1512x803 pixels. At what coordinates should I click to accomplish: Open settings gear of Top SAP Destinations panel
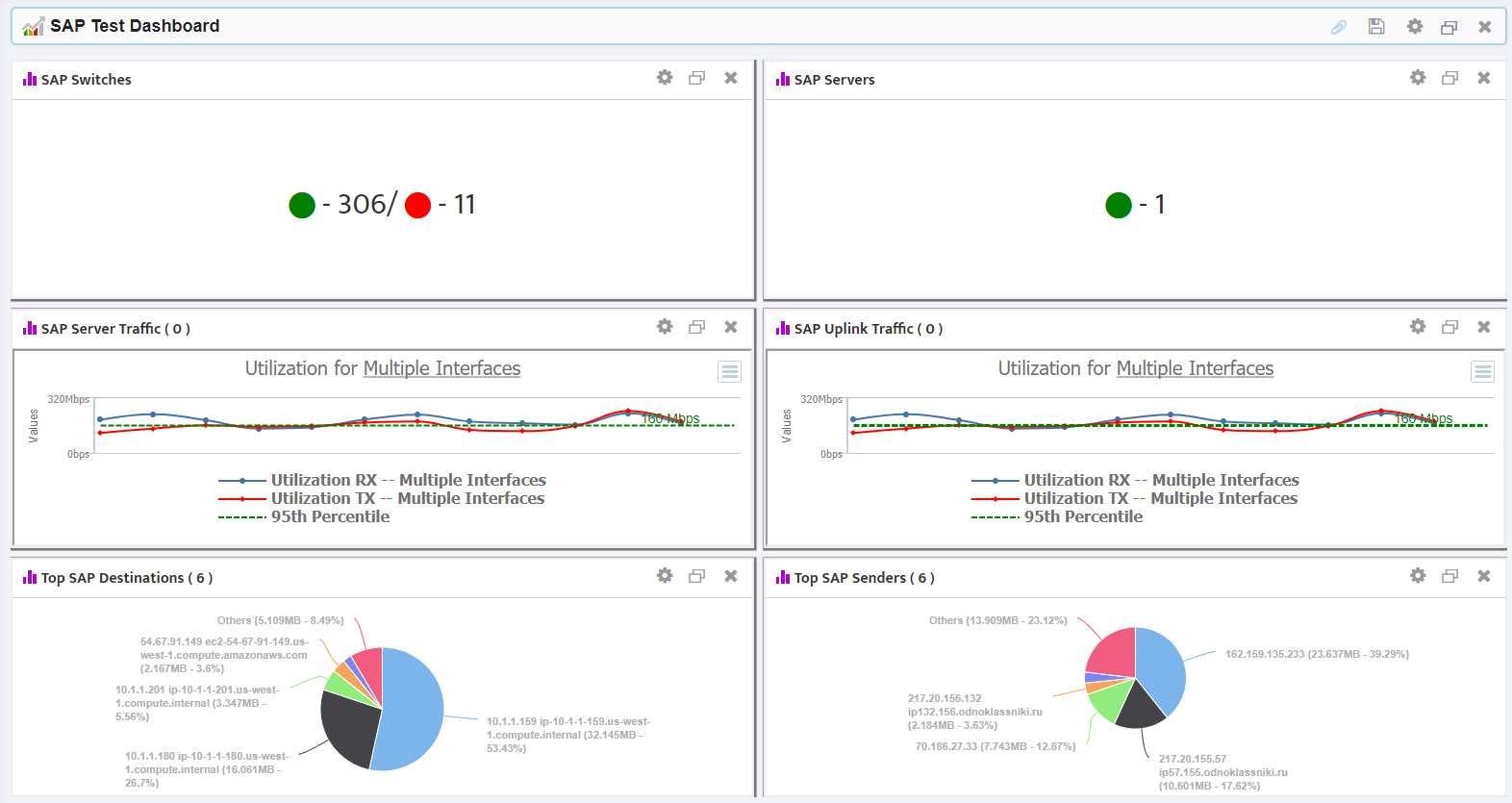pyautogui.click(x=665, y=576)
